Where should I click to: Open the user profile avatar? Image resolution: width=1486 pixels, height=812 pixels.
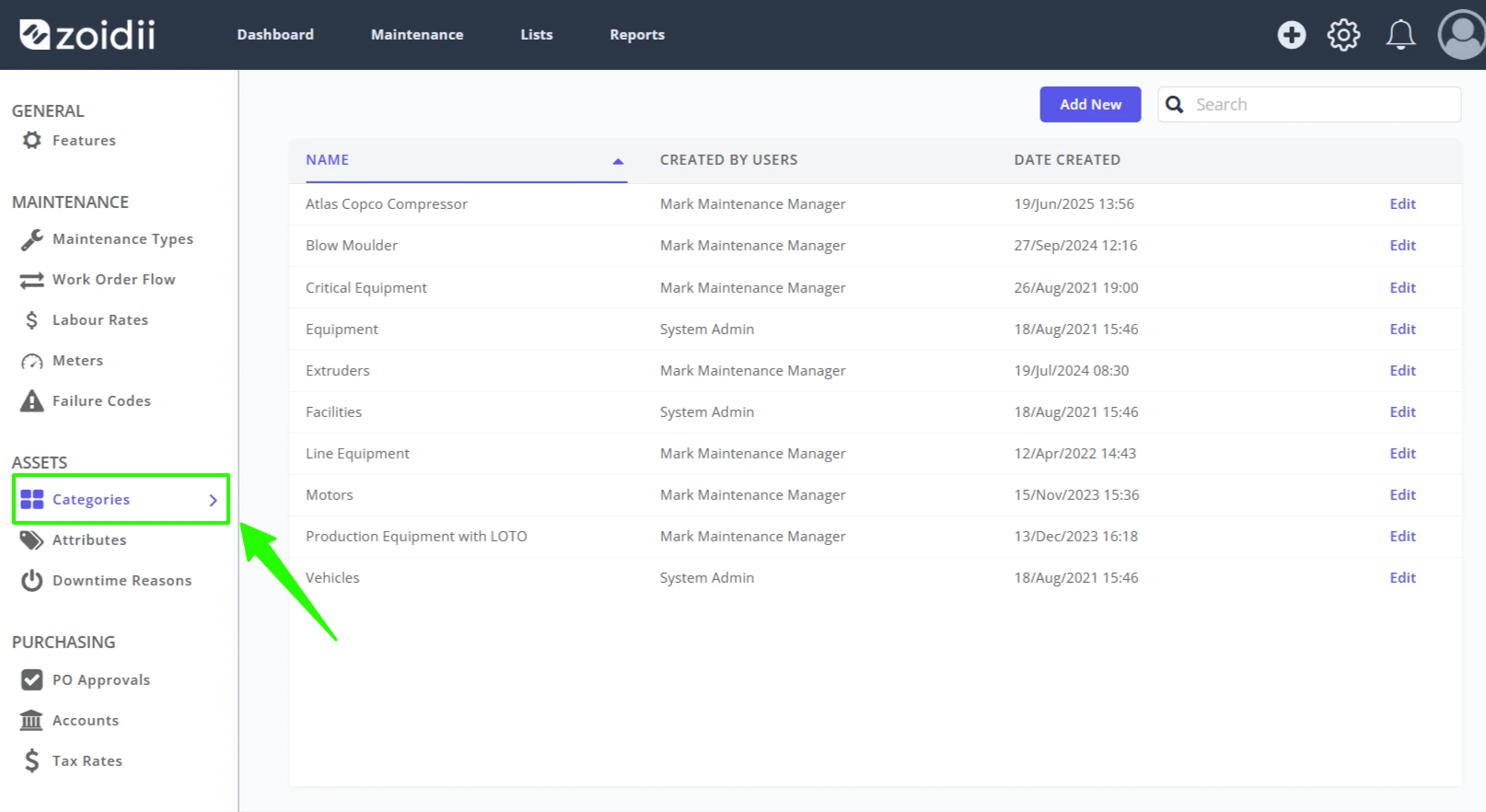(1462, 35)
